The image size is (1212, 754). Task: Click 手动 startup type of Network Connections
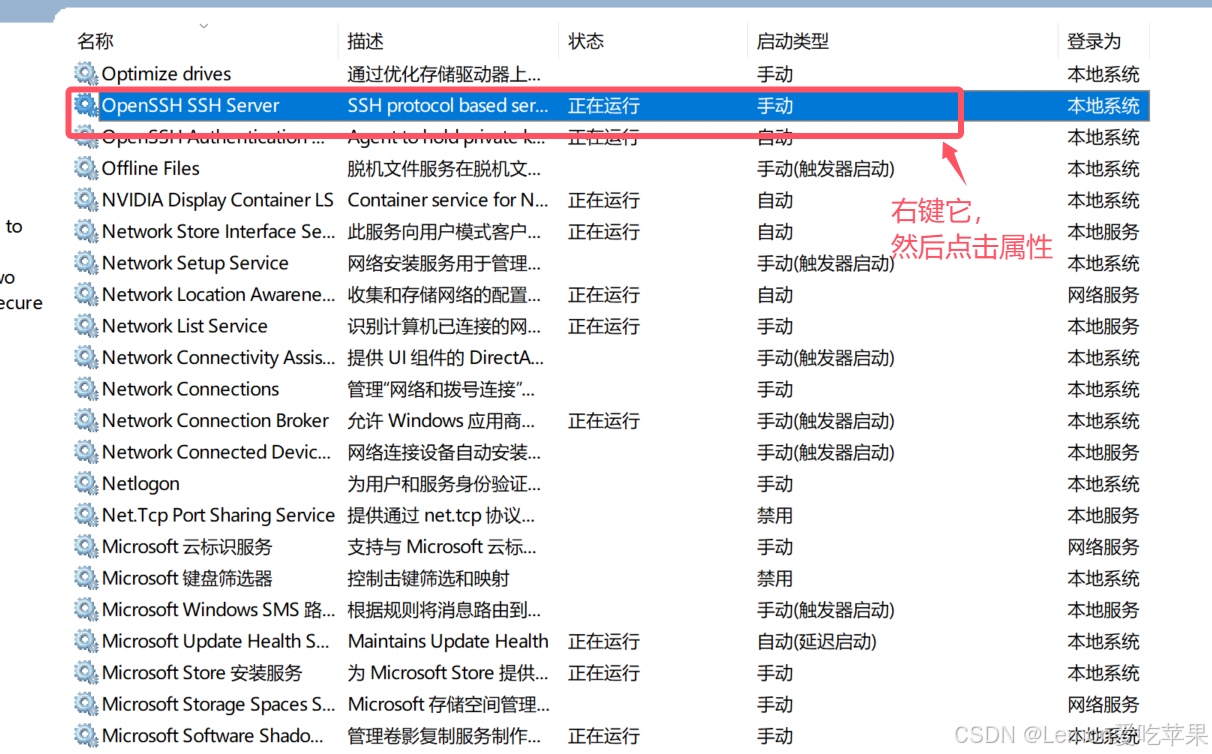[775, 389]
